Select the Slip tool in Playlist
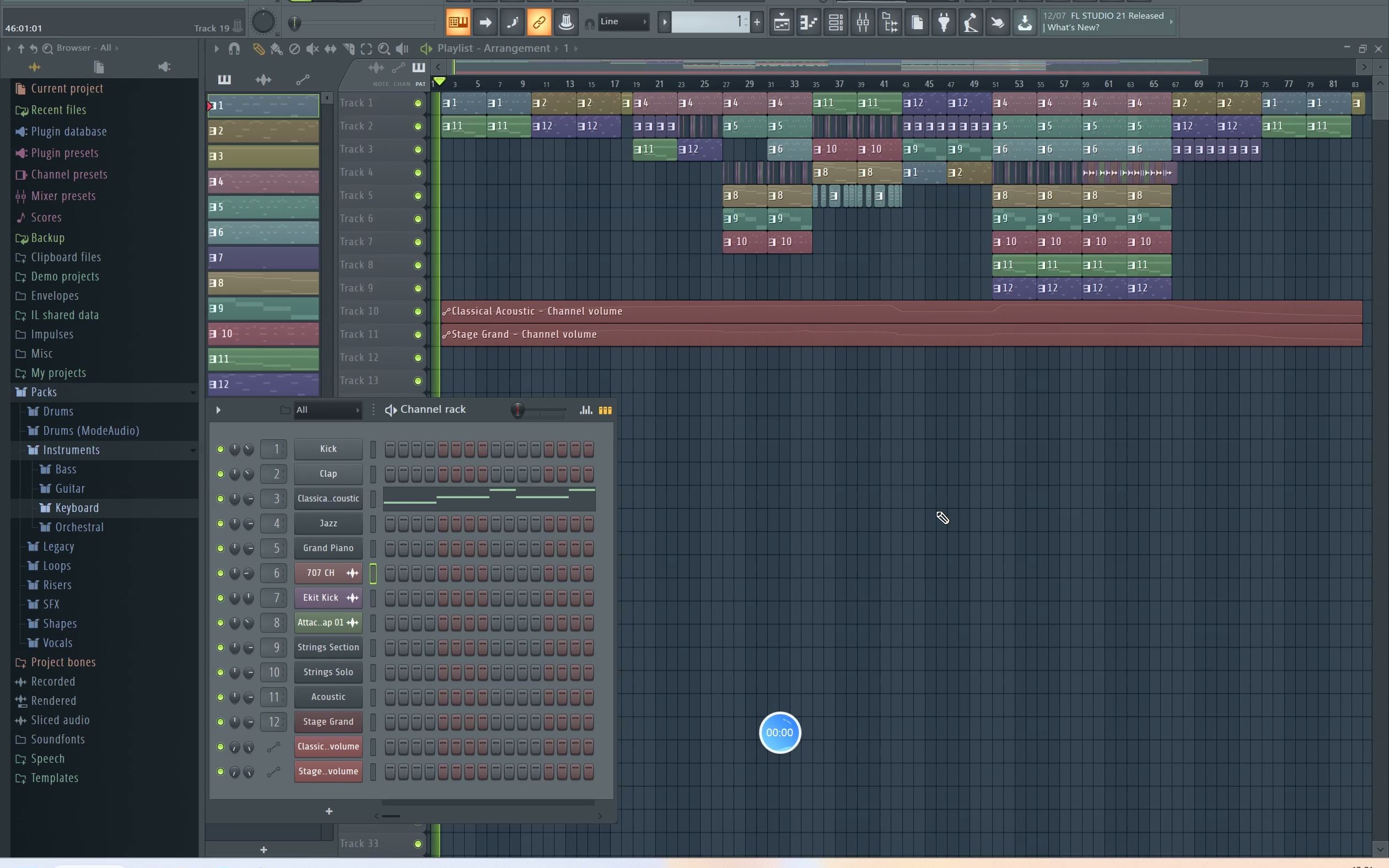 tap(331, 49)
